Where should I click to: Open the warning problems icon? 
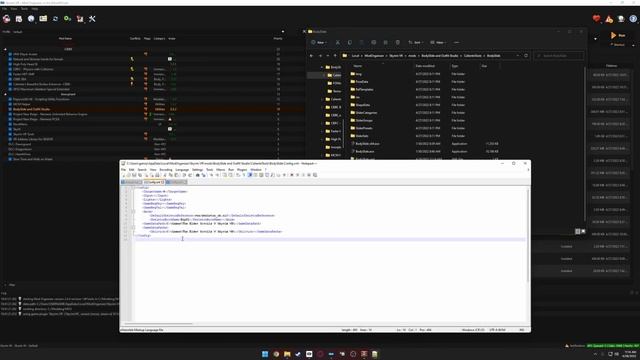(x=609, y=19)
